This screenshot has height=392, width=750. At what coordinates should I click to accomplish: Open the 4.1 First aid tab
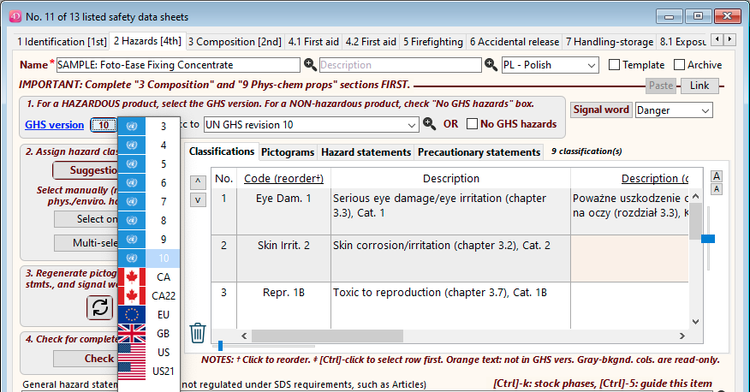click(313, 42)
